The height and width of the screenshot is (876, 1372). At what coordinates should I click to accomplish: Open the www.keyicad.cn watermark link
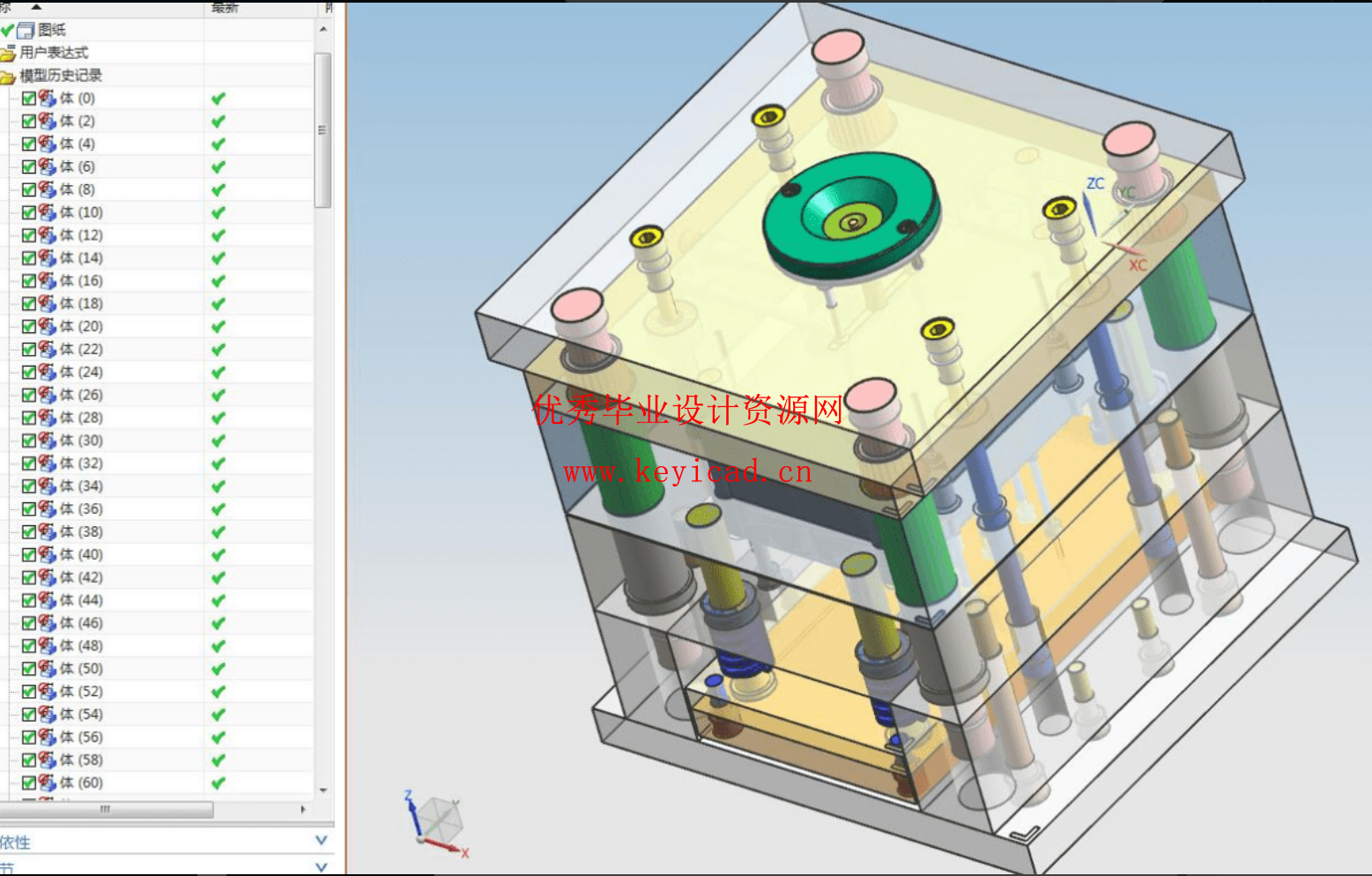click(687, 473)
